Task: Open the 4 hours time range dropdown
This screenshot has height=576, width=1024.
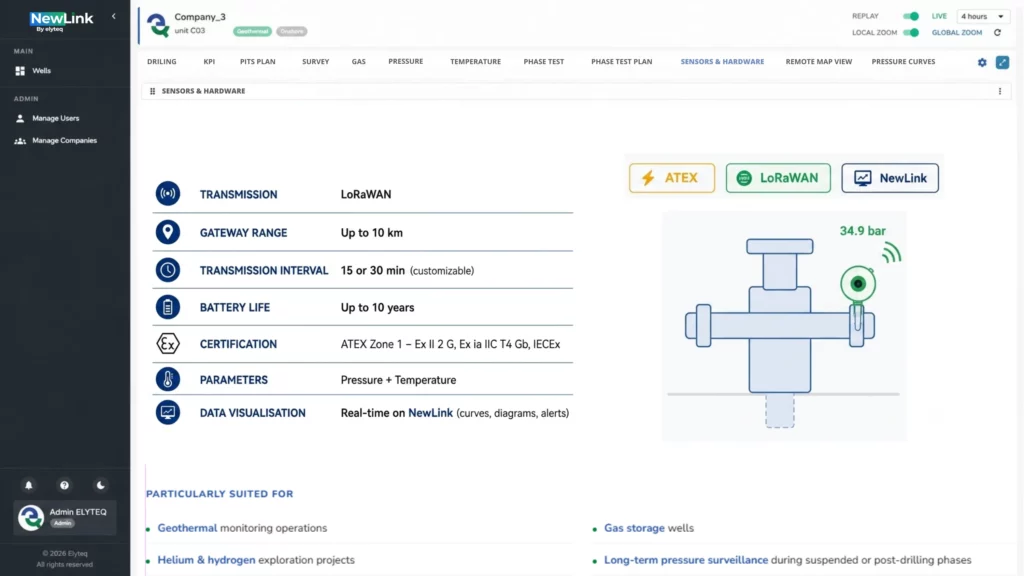Action: [983, 16]
